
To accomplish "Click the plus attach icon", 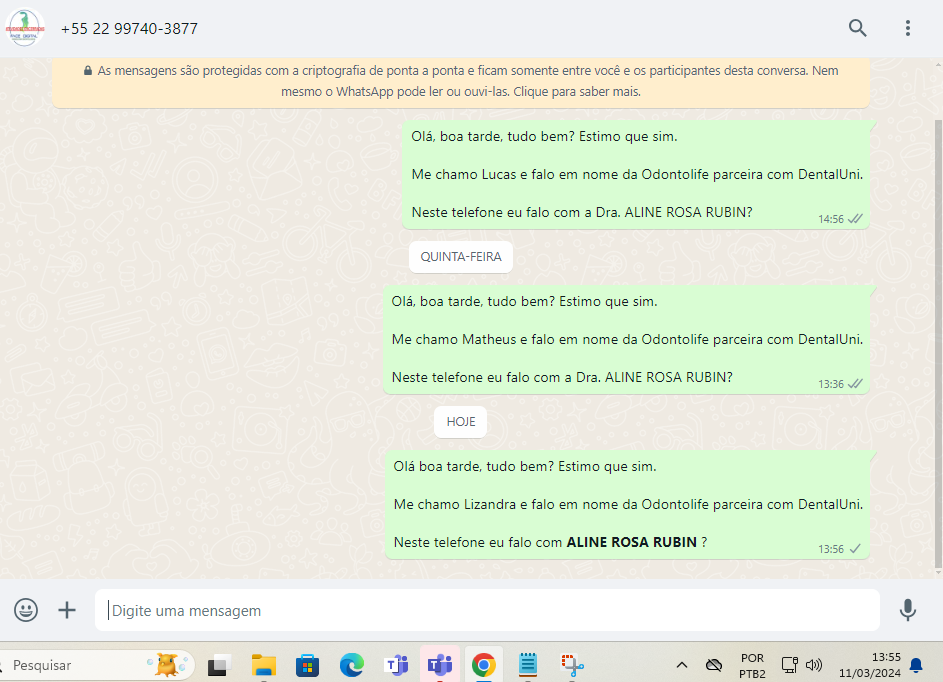I will [x=67, y=610].
